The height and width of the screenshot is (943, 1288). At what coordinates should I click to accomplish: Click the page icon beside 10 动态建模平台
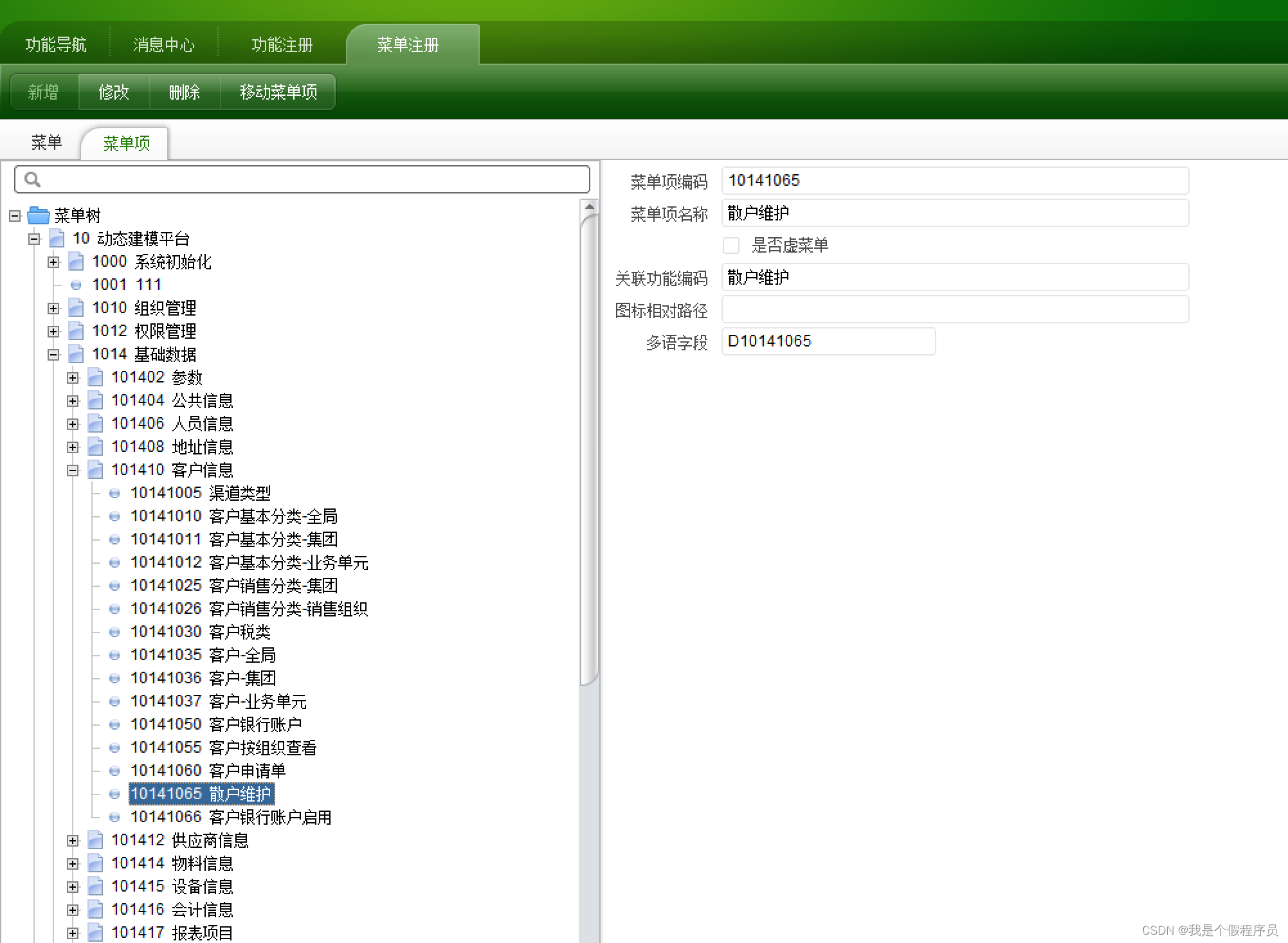[x=57, y=238]
